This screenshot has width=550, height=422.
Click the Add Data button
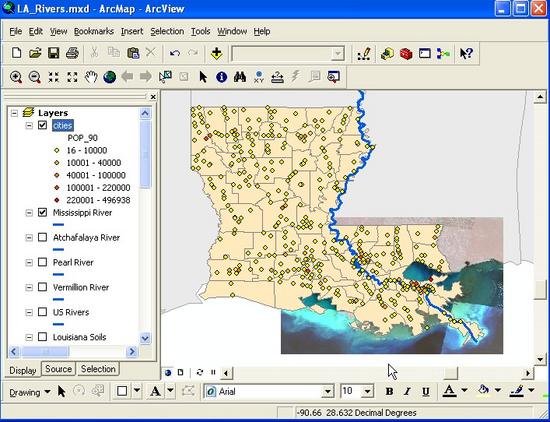[x=216, y=53]
